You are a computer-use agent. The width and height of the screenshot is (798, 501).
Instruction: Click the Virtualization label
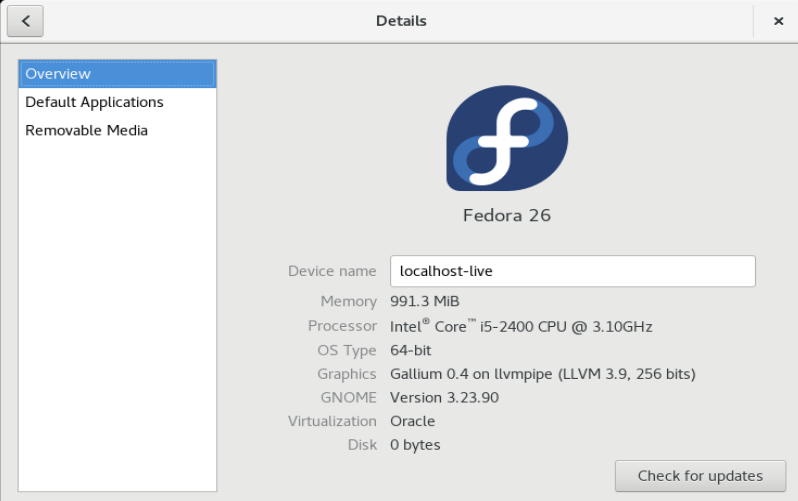pyautogui.click(x=332, y=421)
